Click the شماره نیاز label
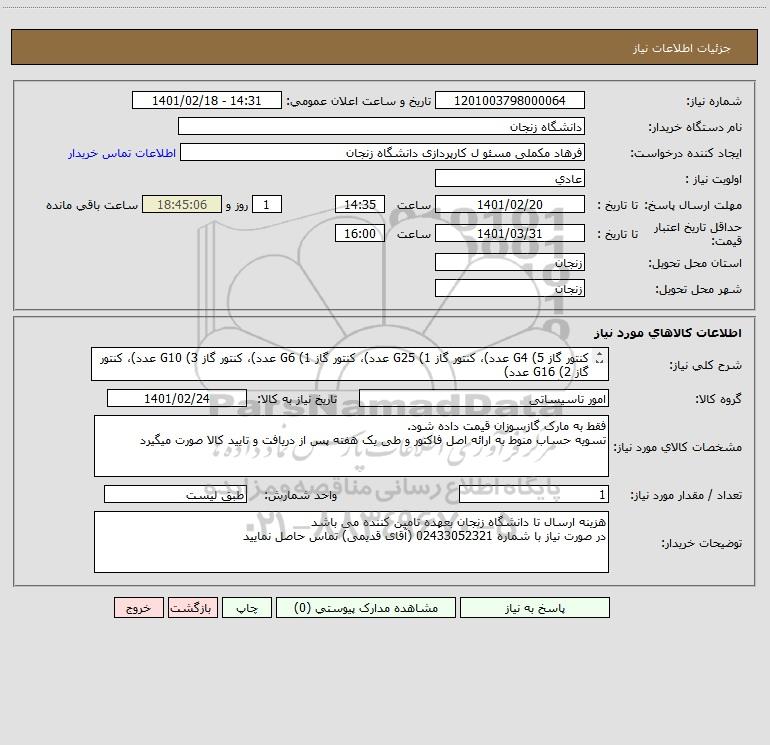770x745 pixels. click(x=714, y=102)
